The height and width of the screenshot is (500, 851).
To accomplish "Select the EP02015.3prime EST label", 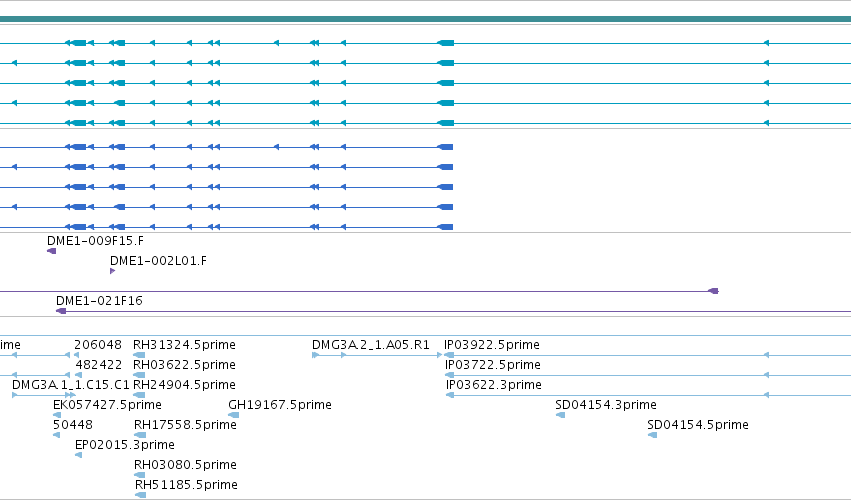I will click(x=125, y=445).
